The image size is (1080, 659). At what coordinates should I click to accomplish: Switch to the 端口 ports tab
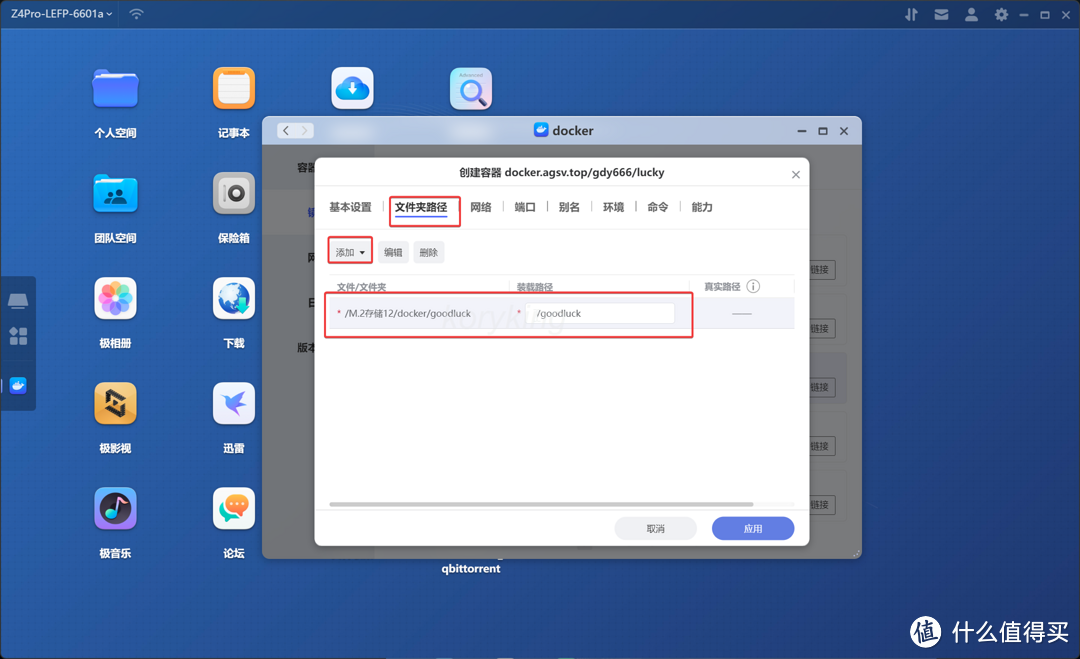click(524, 207)
